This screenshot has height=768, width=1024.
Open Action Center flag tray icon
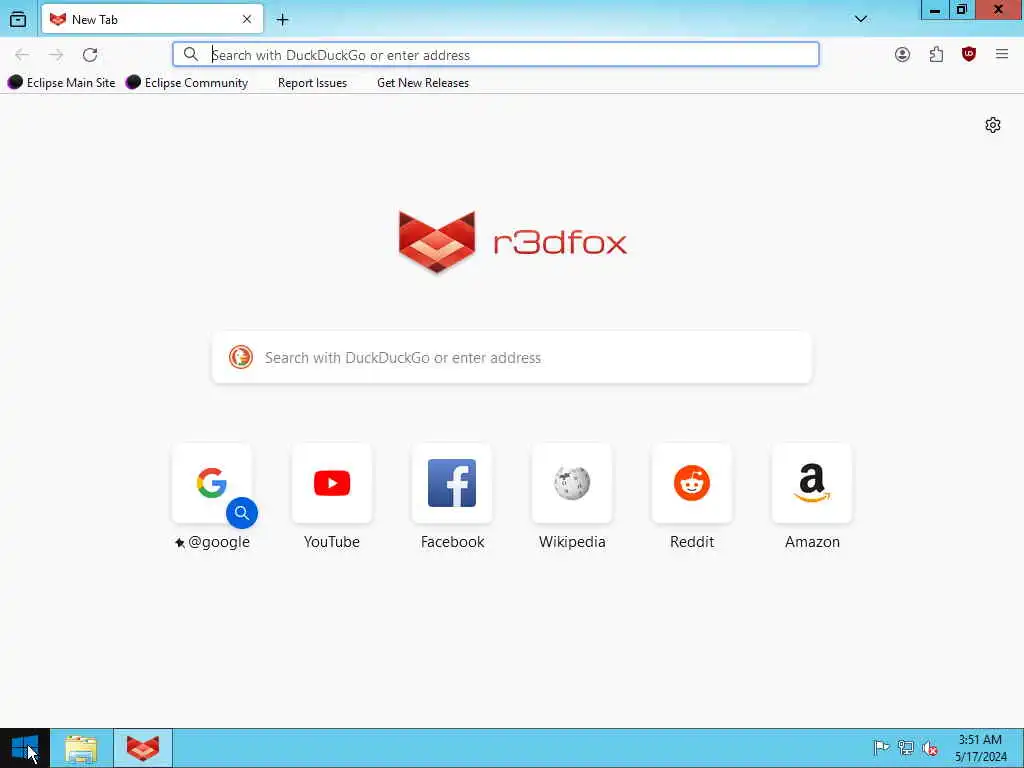pos(881,747)
